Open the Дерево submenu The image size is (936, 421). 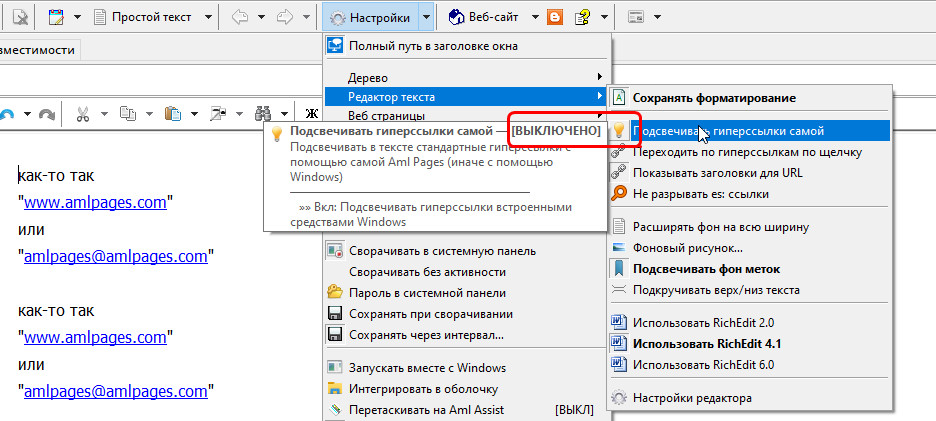click(x=467, y=78)
